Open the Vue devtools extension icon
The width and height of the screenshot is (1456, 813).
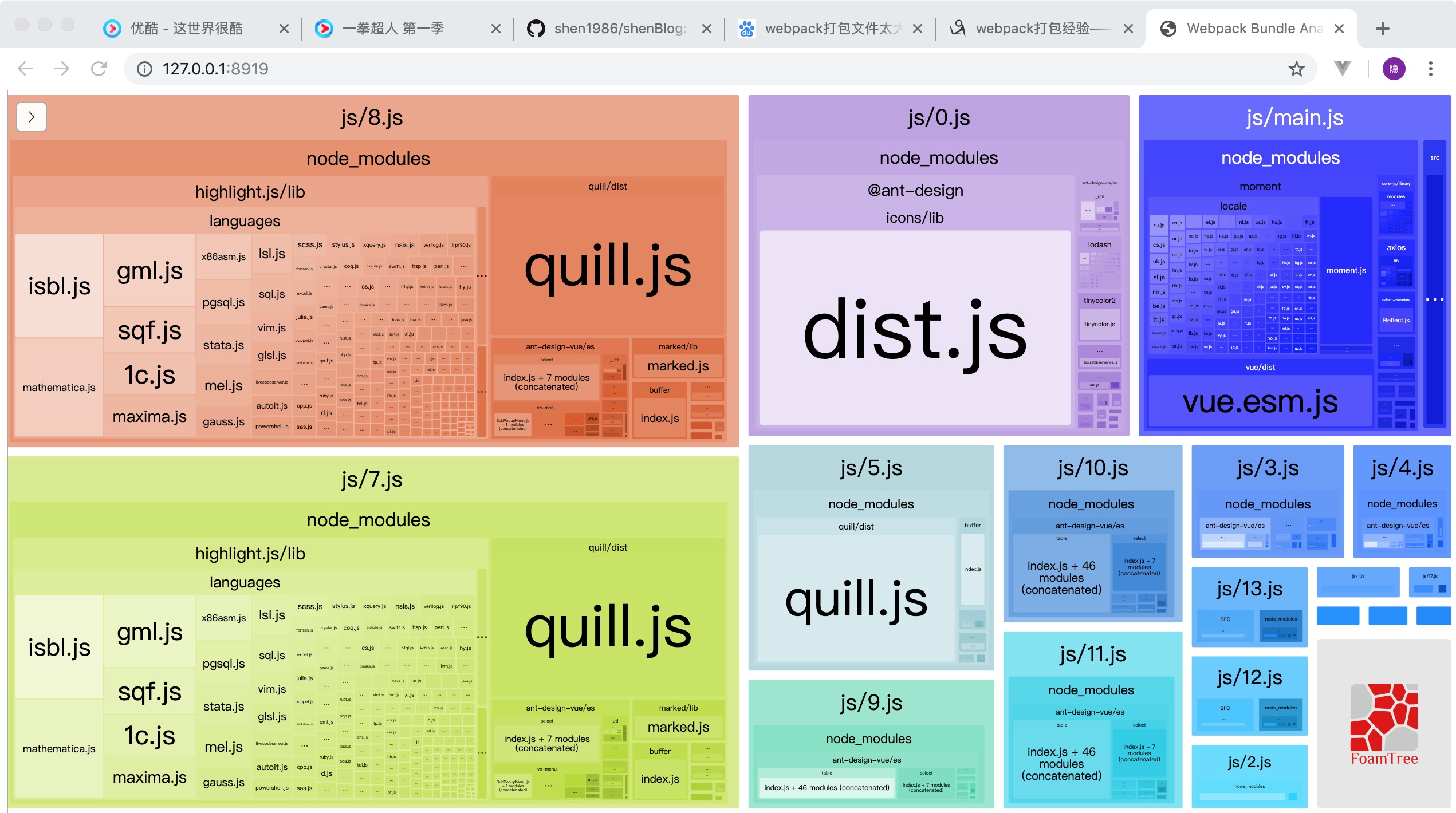tap(1342, 69)
